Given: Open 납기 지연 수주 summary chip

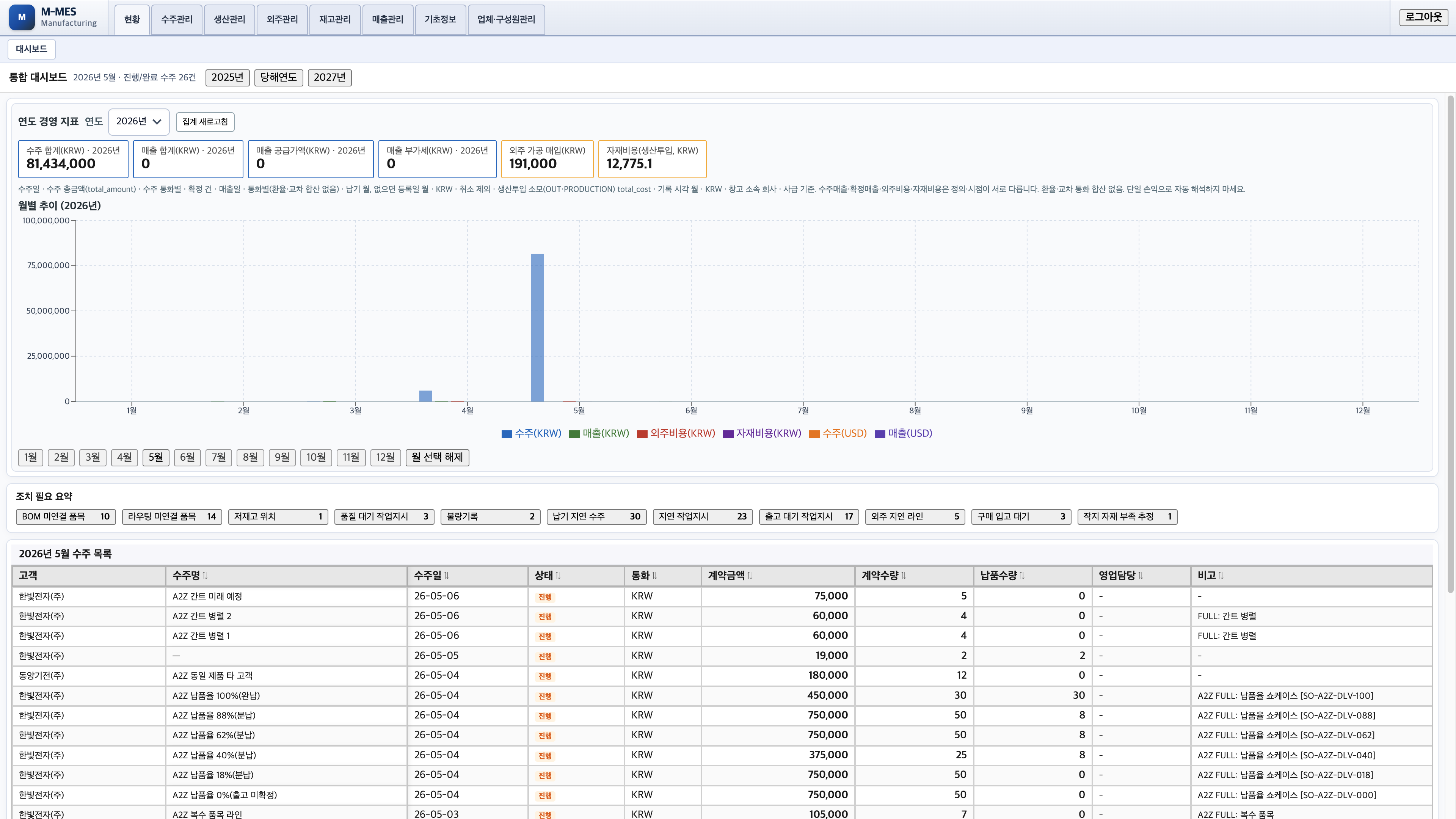Looking at the screenshot, I should [597, 516].
